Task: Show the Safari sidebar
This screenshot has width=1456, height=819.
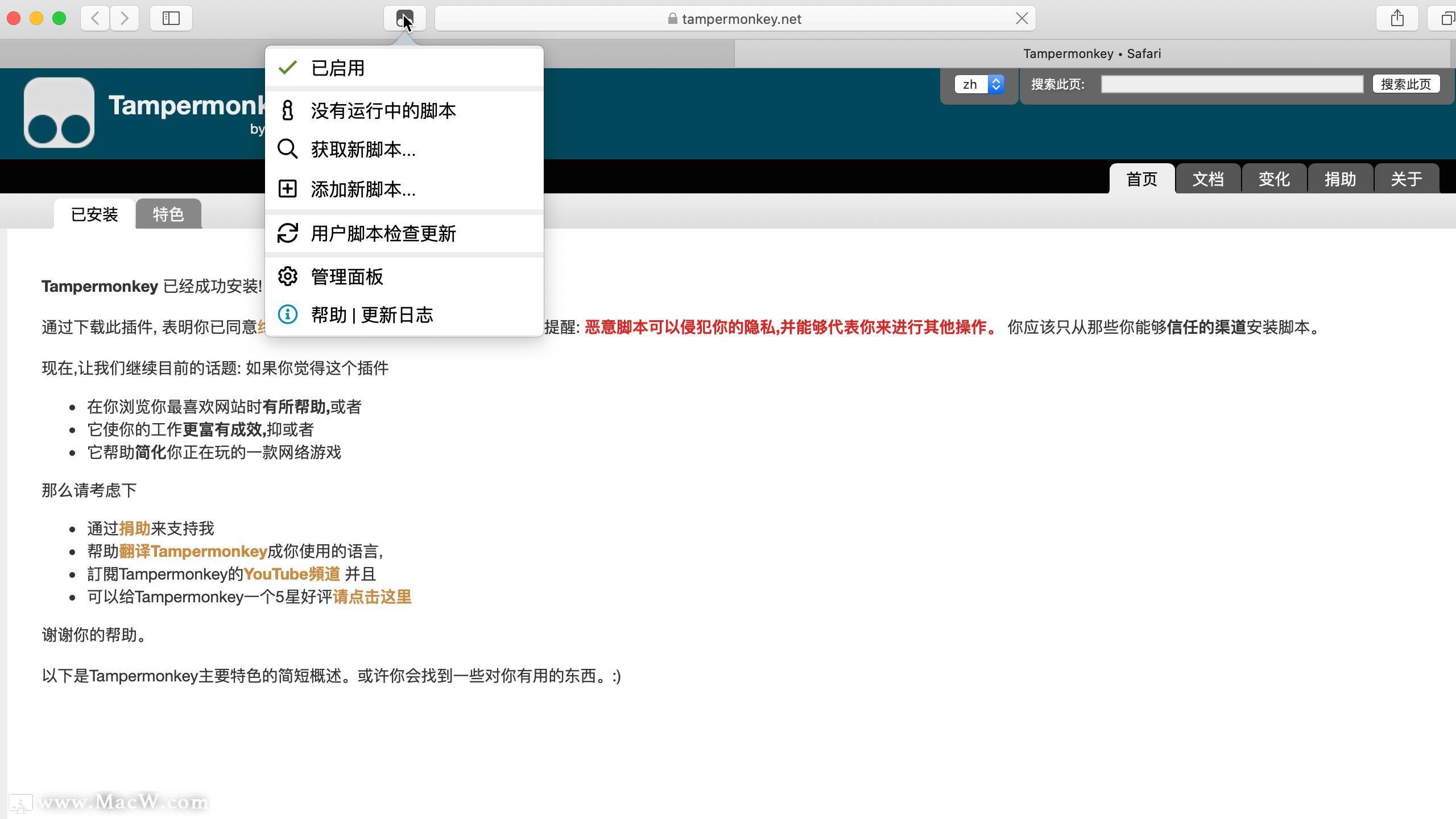Action: coord(171,19)
